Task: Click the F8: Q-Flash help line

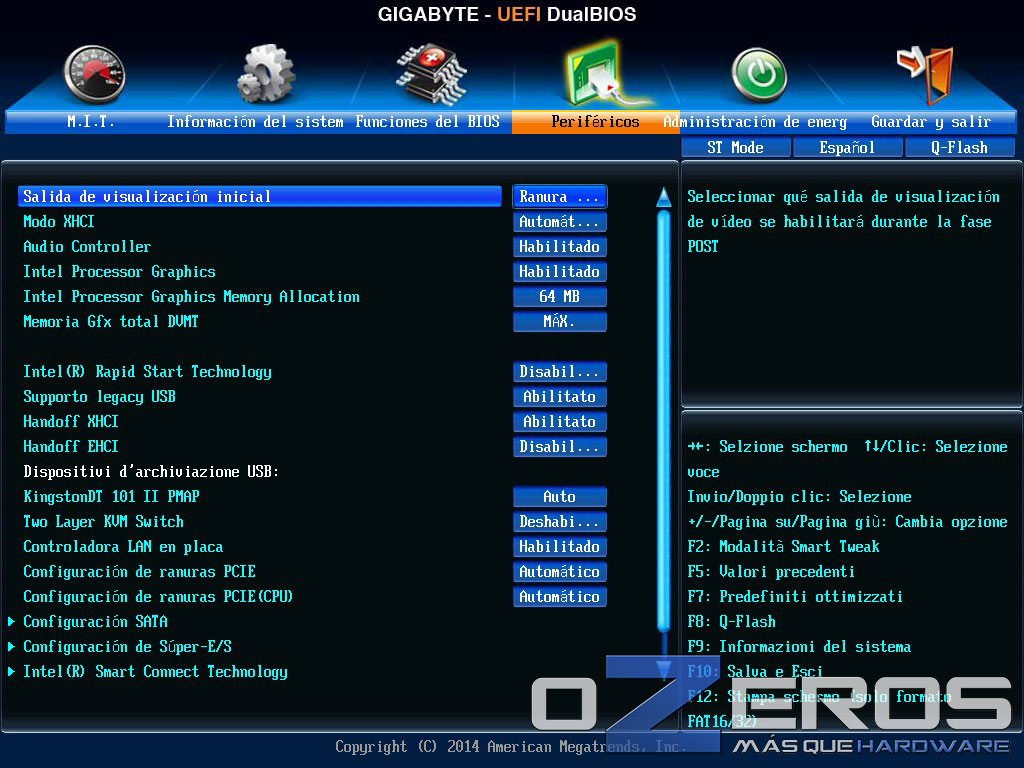Action: (731, 622)
